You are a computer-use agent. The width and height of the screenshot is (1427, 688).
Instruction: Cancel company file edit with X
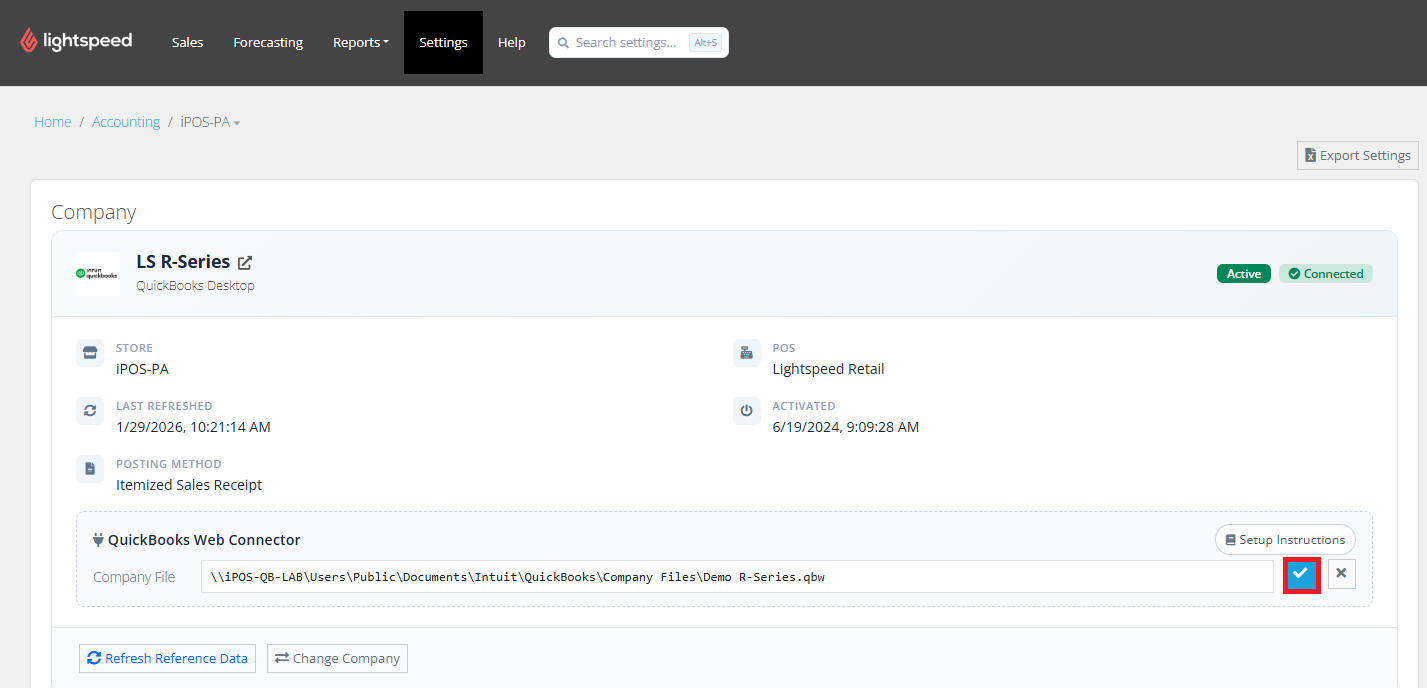pos(1341,574)
